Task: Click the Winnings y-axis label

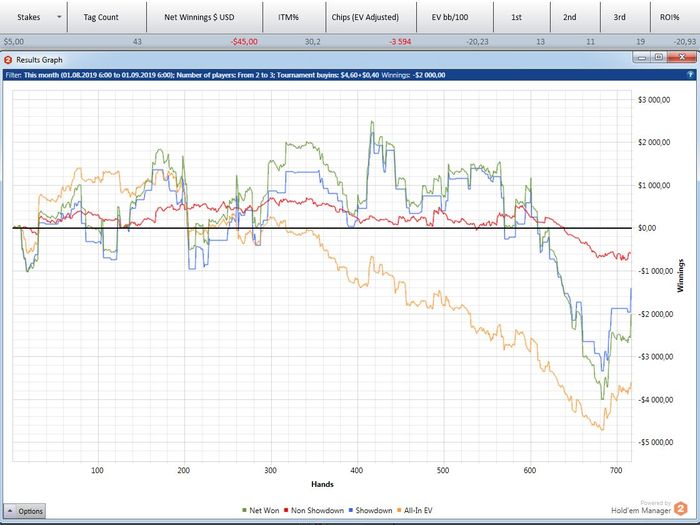Action: click(x=680, y=275)
